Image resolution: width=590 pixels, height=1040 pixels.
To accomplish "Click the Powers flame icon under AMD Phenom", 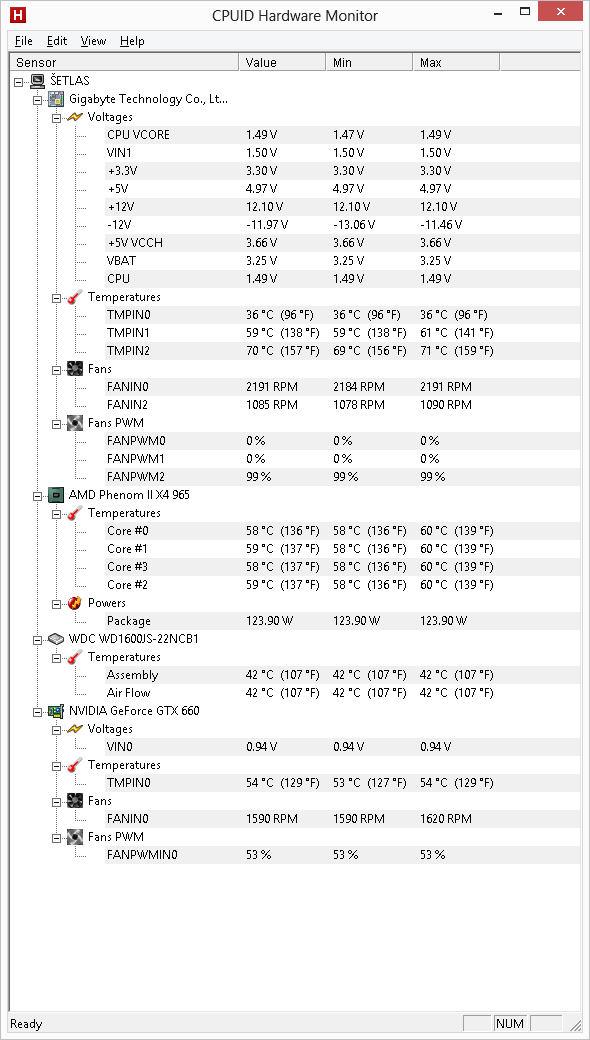I will click(x=75, y=603).
